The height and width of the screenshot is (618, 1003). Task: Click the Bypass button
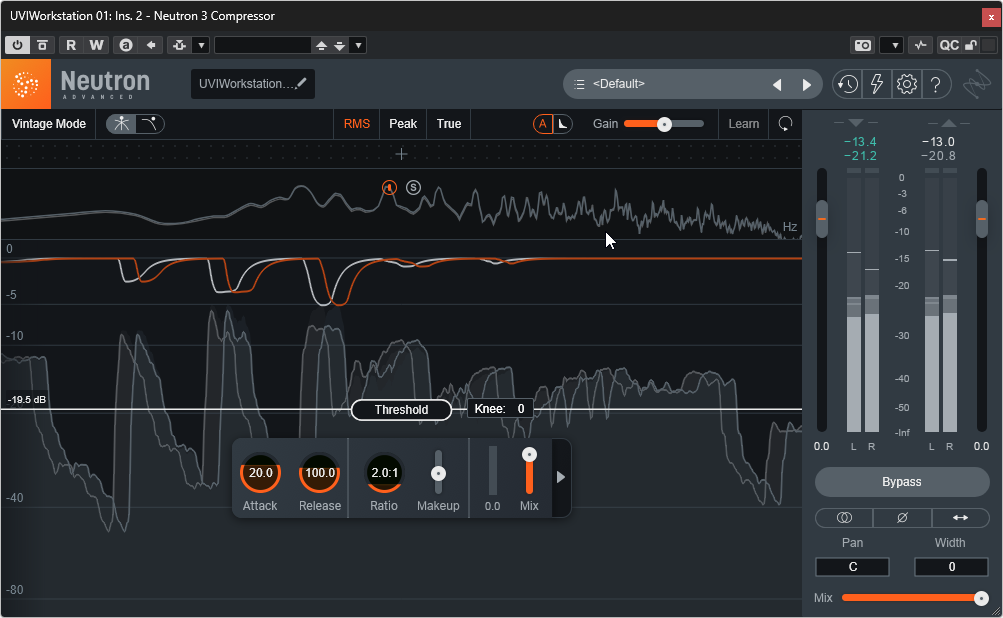pos(902,482)
